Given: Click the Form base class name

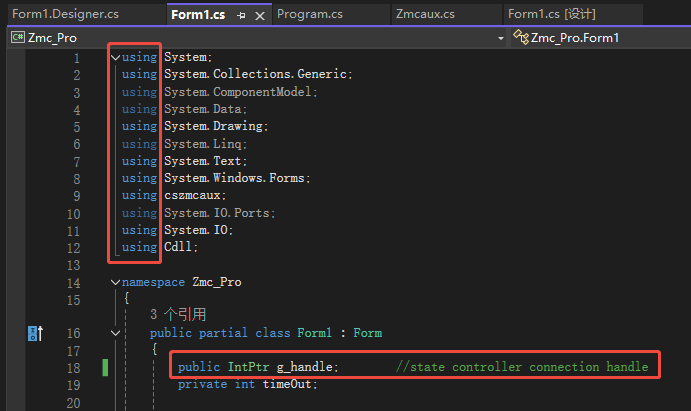Looking at the screenshot, I should (x=367, y=333).
